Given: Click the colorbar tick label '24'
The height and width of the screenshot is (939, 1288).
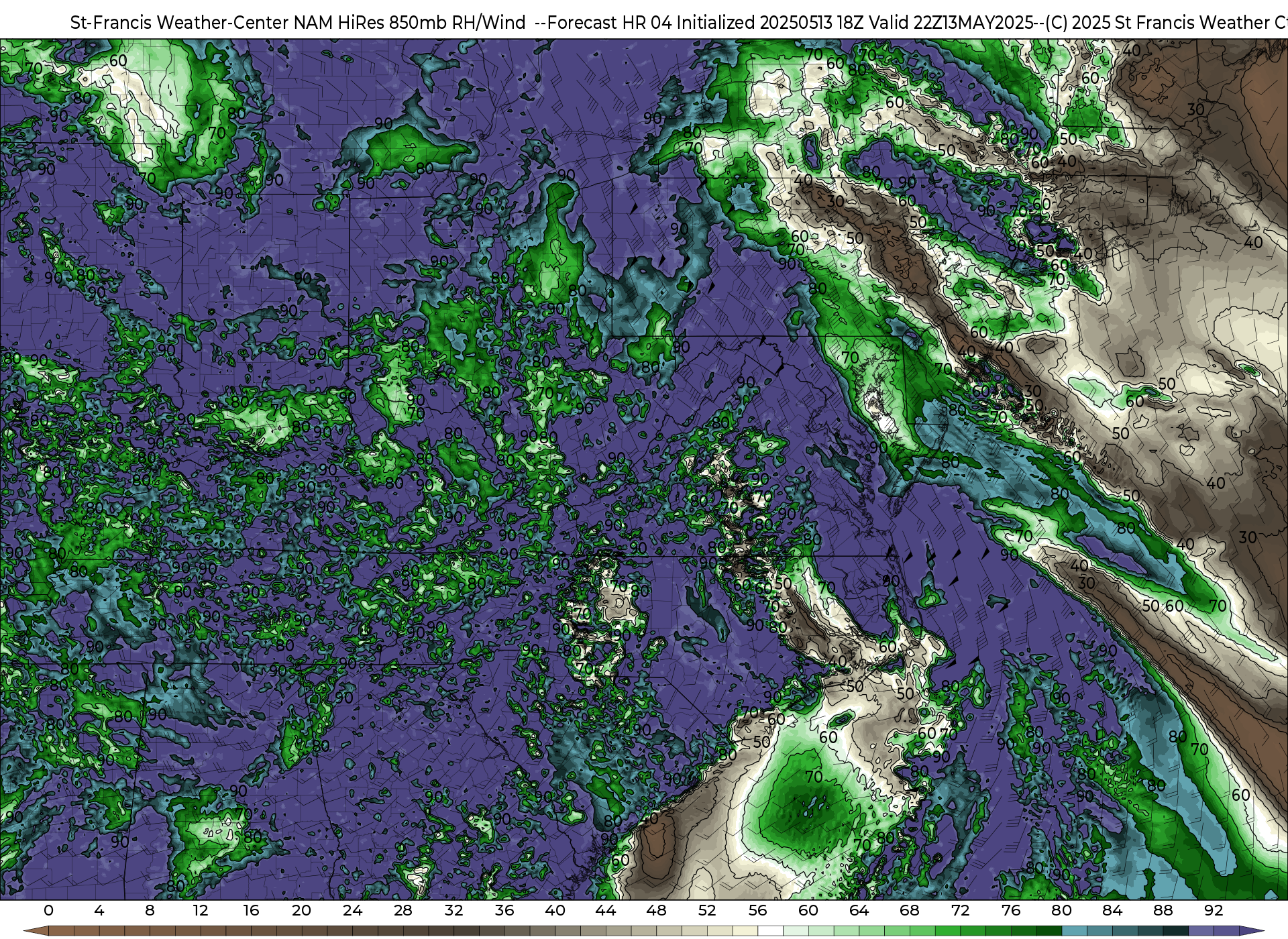Looking at the screenshot, I should (352, 910).
